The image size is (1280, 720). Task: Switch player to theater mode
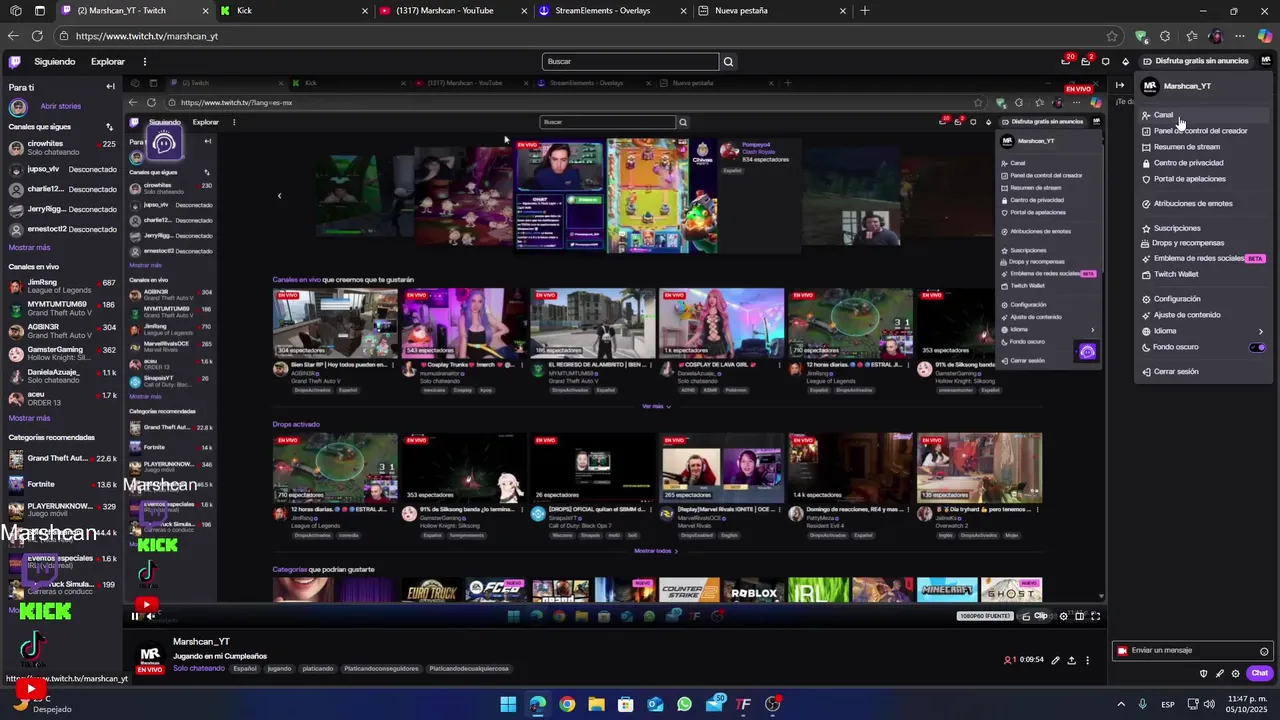click(x=1079, y=616)
